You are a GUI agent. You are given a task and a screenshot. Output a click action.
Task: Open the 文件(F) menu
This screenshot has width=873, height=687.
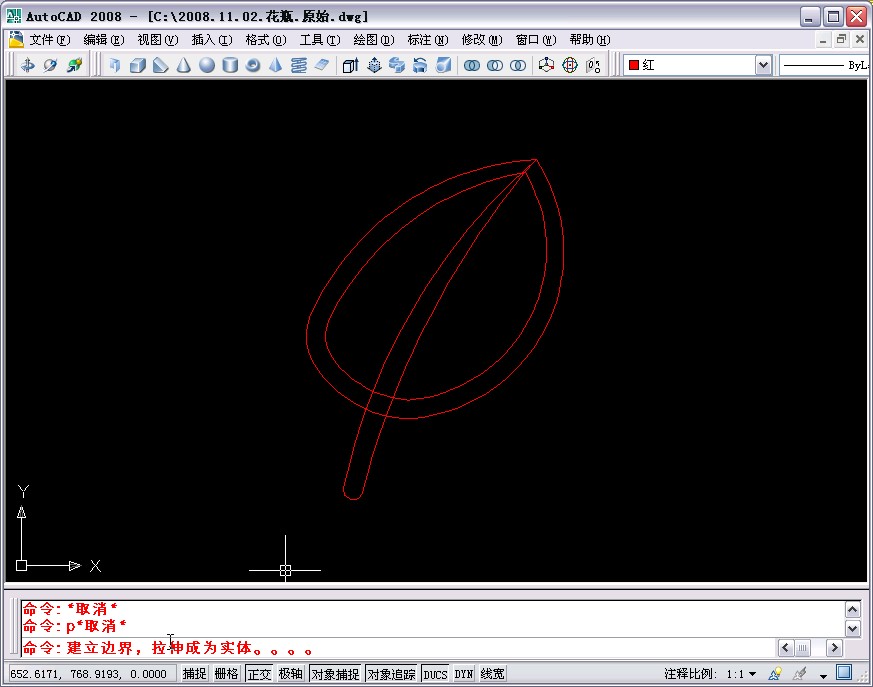(48, 40)
